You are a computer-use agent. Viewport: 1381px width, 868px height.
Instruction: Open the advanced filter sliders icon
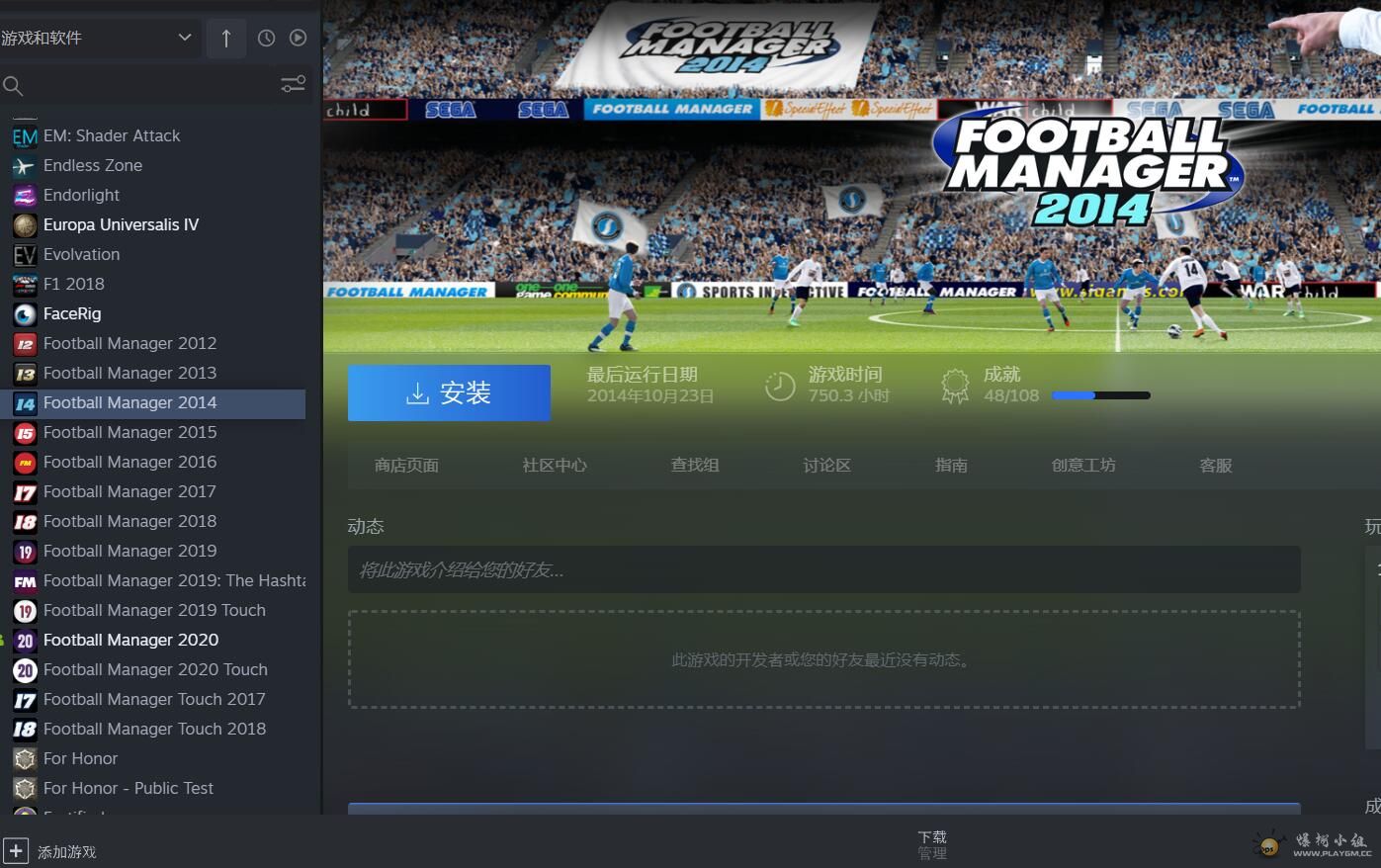tap(293, 85)
